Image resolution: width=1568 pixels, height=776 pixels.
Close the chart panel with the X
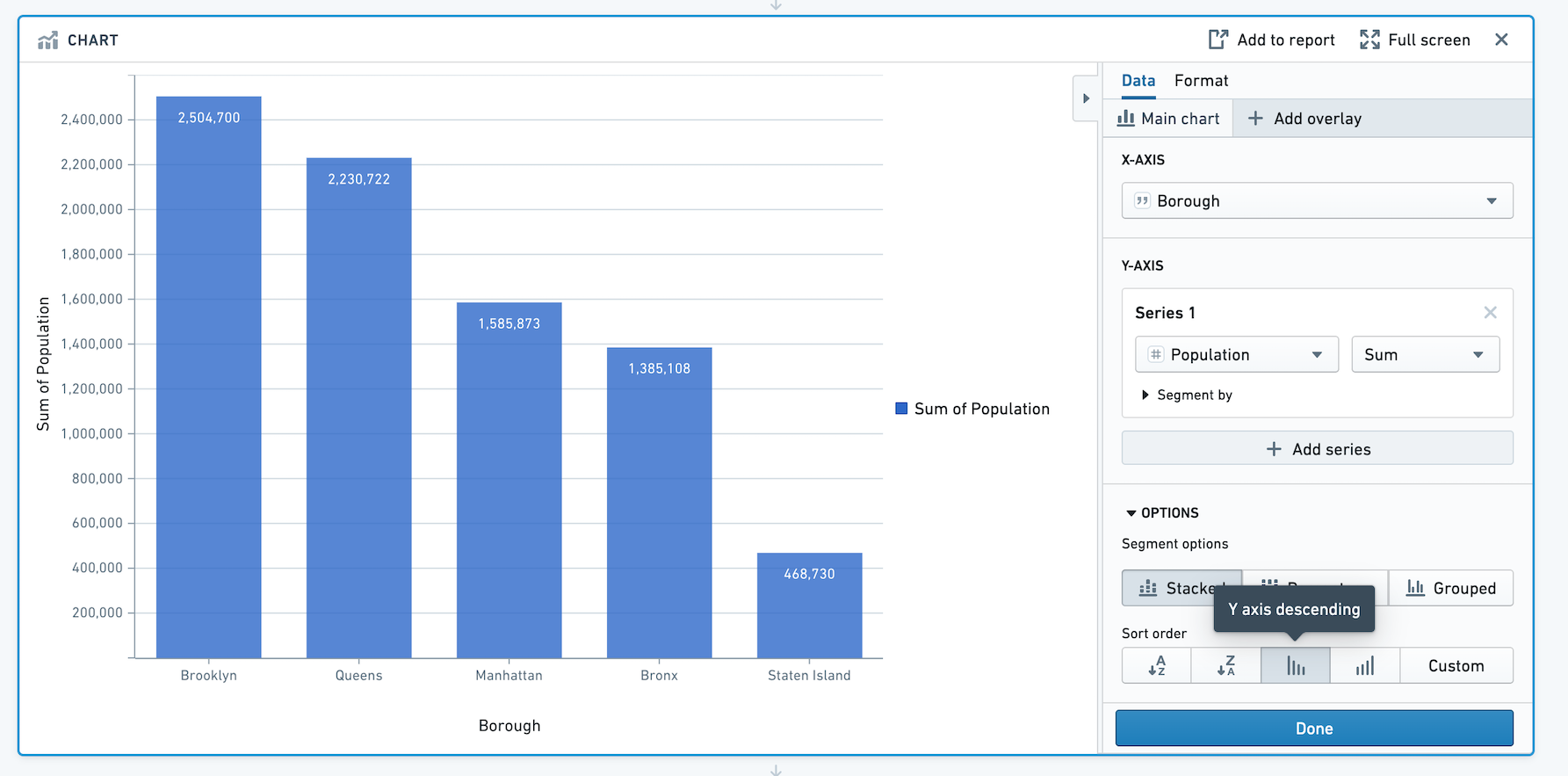[1501, 40]
